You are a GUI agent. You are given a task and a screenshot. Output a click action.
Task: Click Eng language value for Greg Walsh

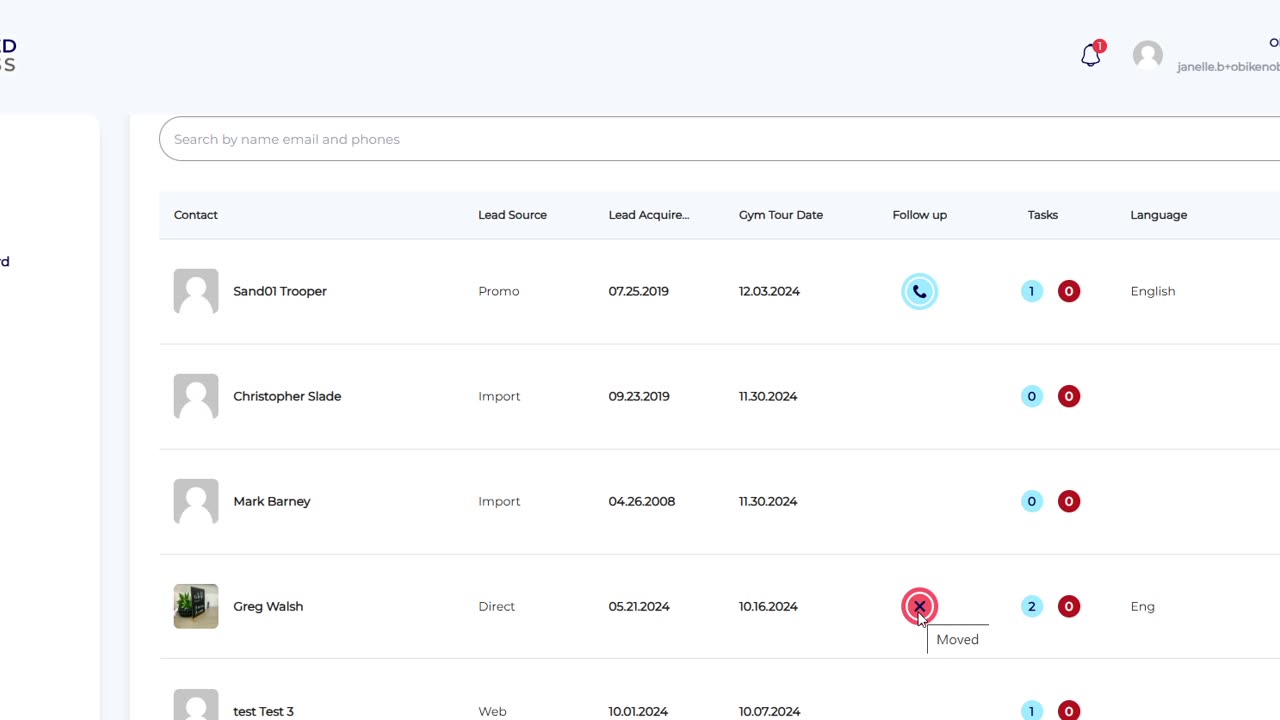[1143, 606]
